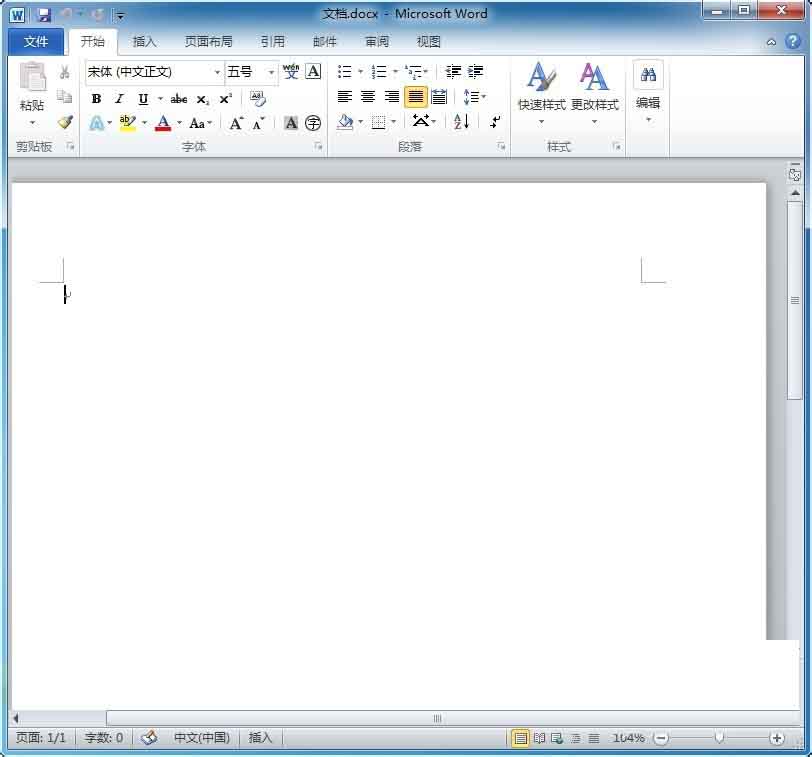Image resolution: width=812 pixels, height=757 pixels.
Task: Open the 页面布局 ribbon tab
Action: [208, 42]
